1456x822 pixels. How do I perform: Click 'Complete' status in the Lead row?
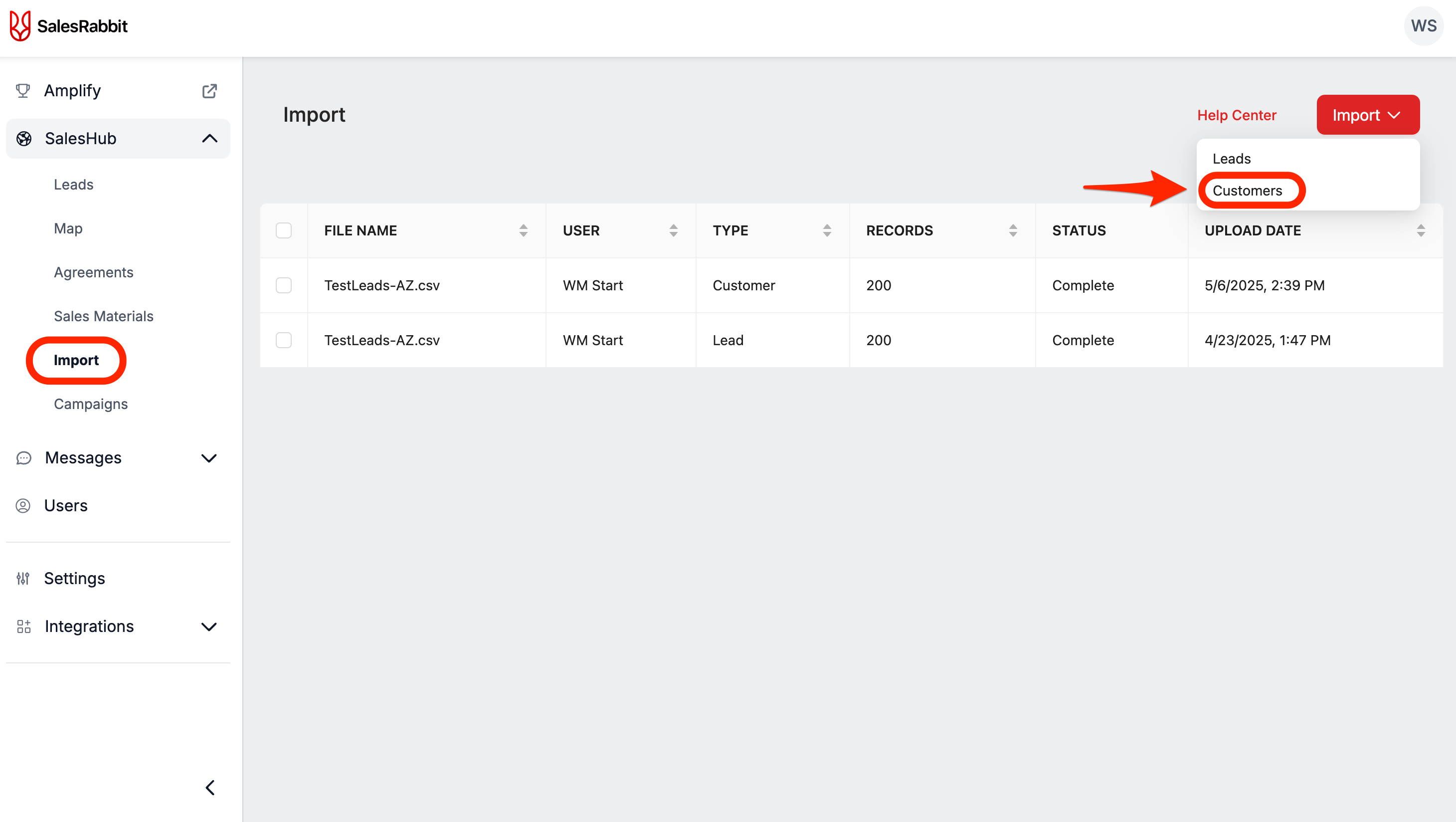pos(1083,340)
